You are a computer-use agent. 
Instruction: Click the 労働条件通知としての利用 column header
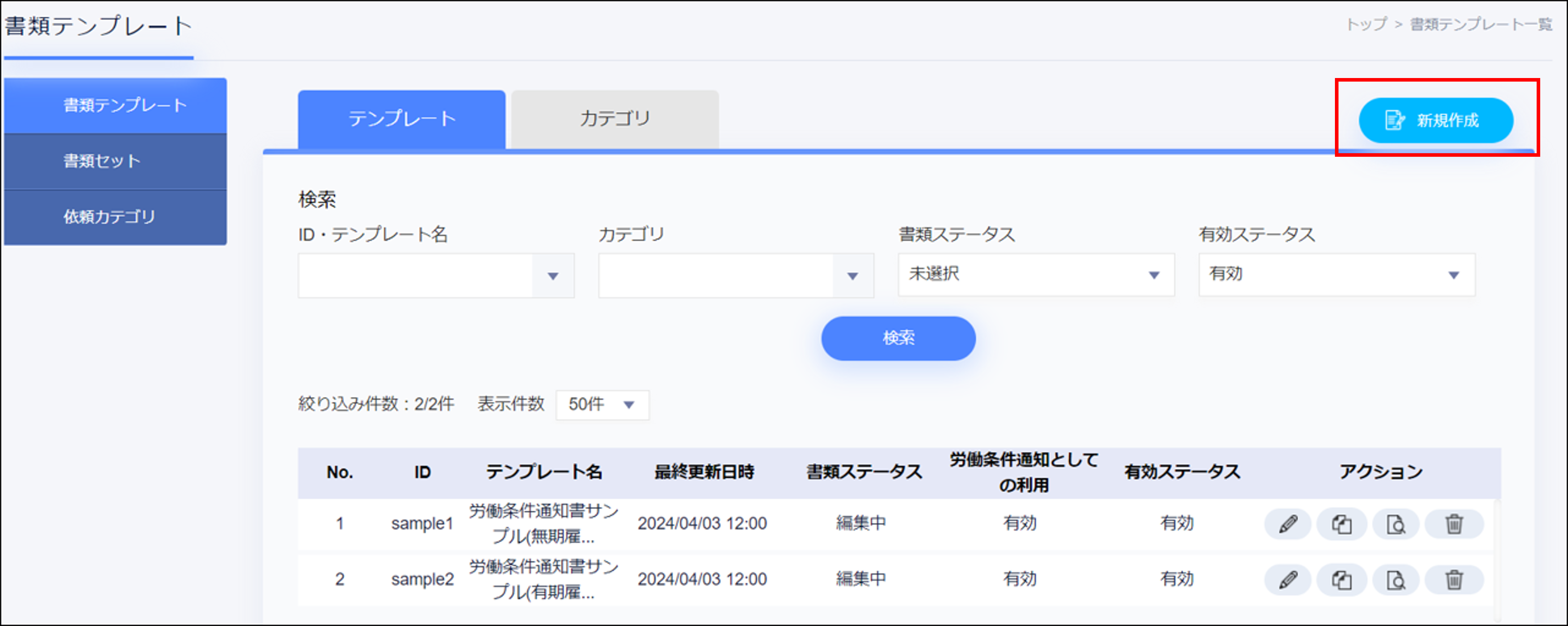[1024, 473]
